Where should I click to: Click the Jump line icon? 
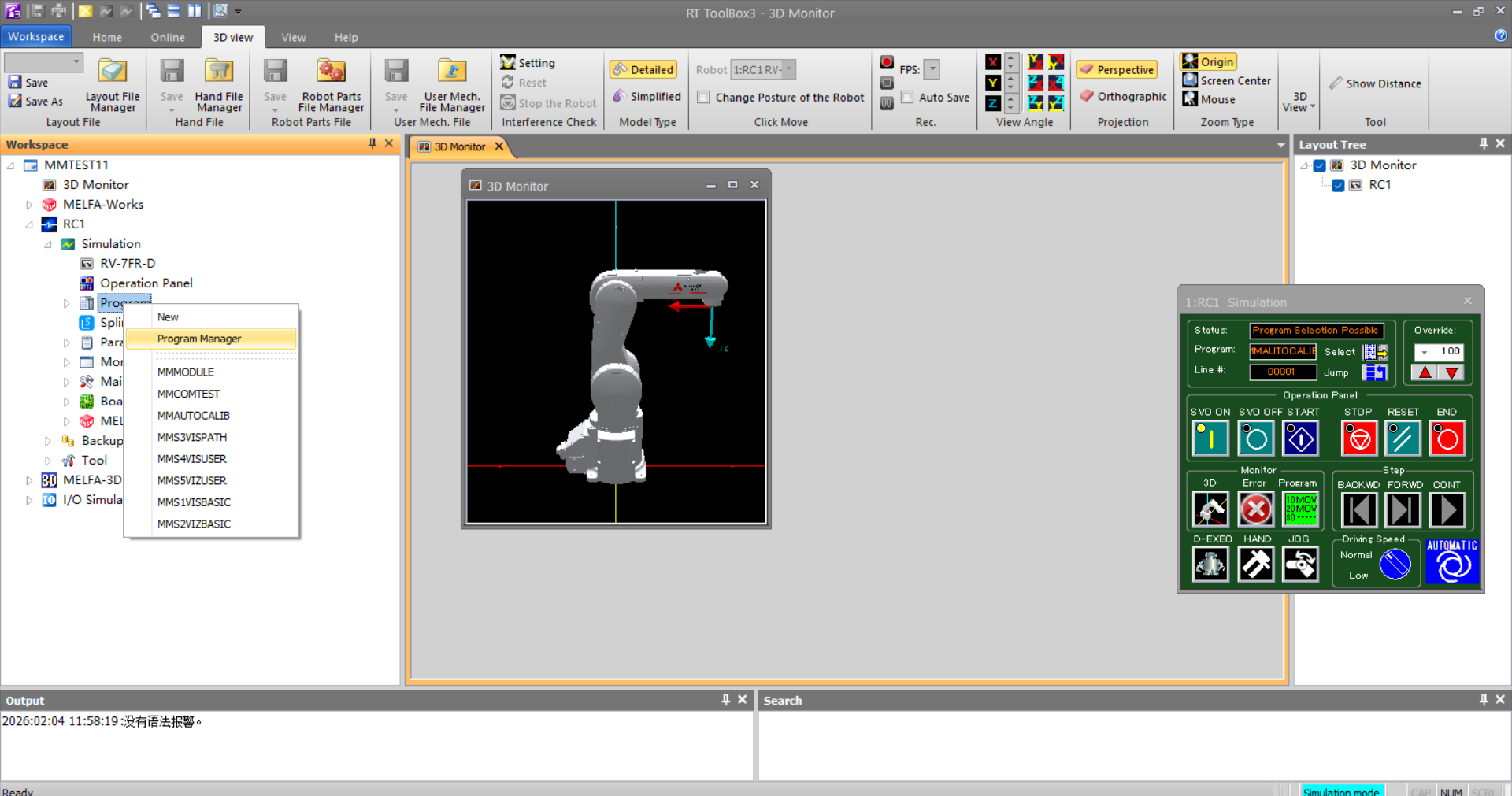click(x=1375, y=372)
